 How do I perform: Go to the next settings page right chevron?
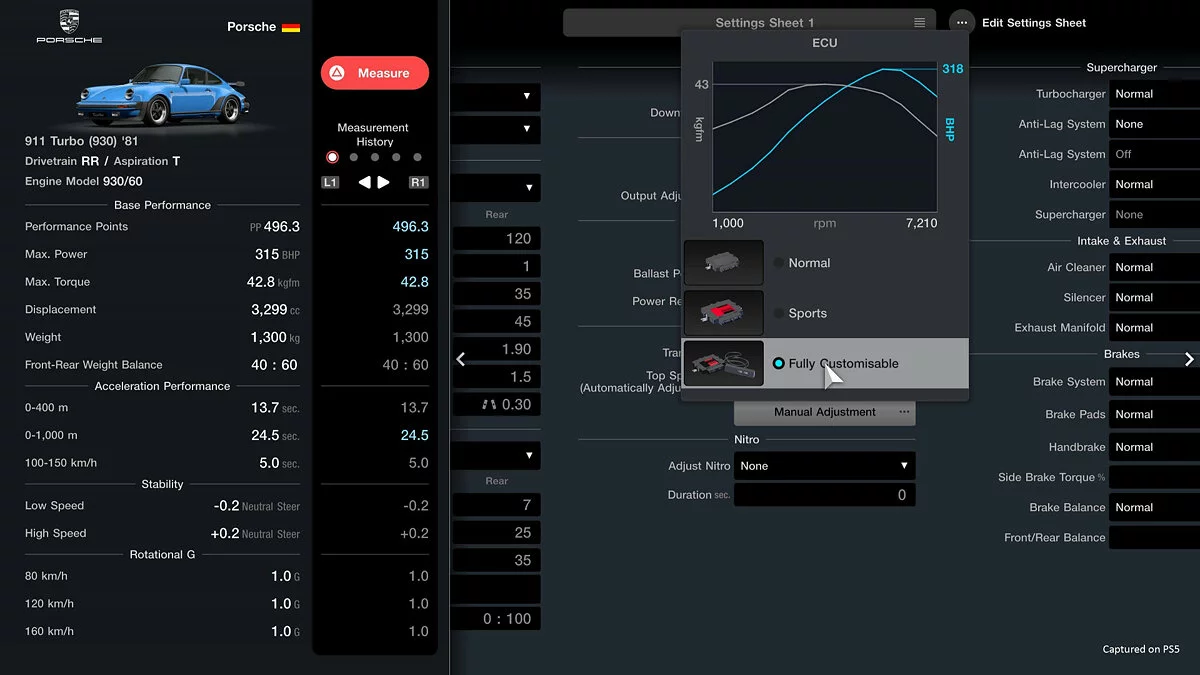pos(1189,359)
